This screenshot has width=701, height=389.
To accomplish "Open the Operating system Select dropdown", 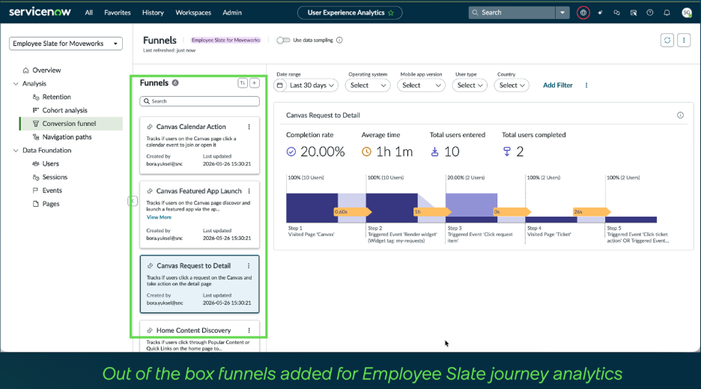I will coord(367,85).
